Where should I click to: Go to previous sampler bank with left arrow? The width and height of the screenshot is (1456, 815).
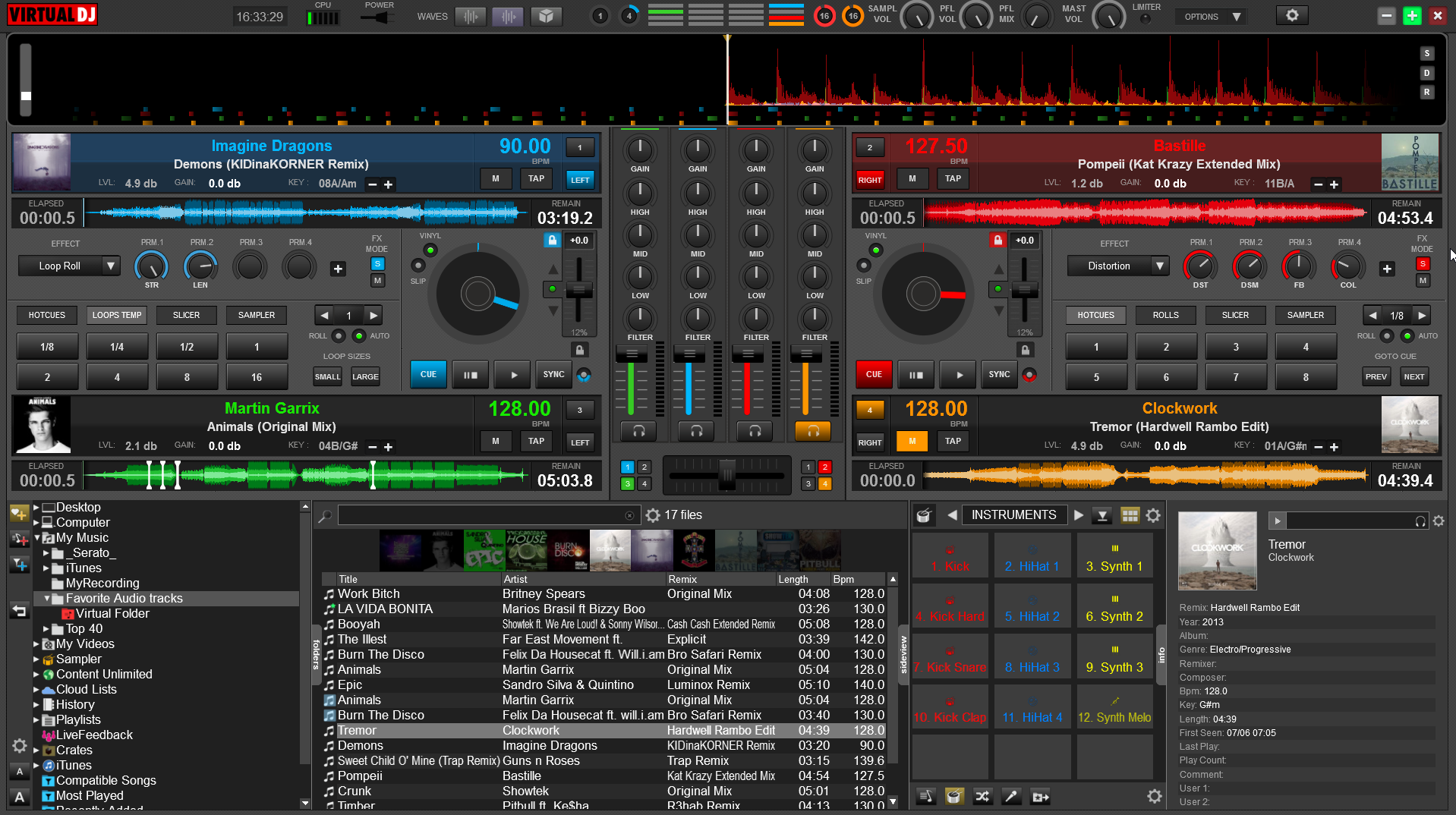[x=952, y=515]
